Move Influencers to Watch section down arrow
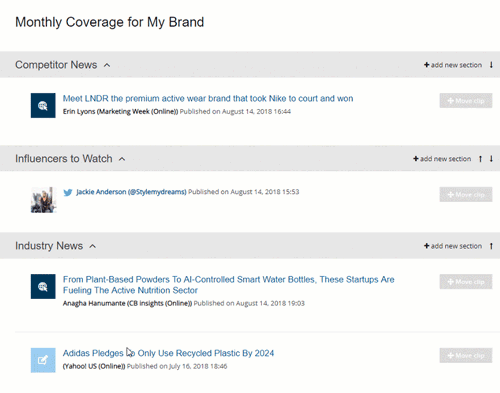 click(491, 159)
